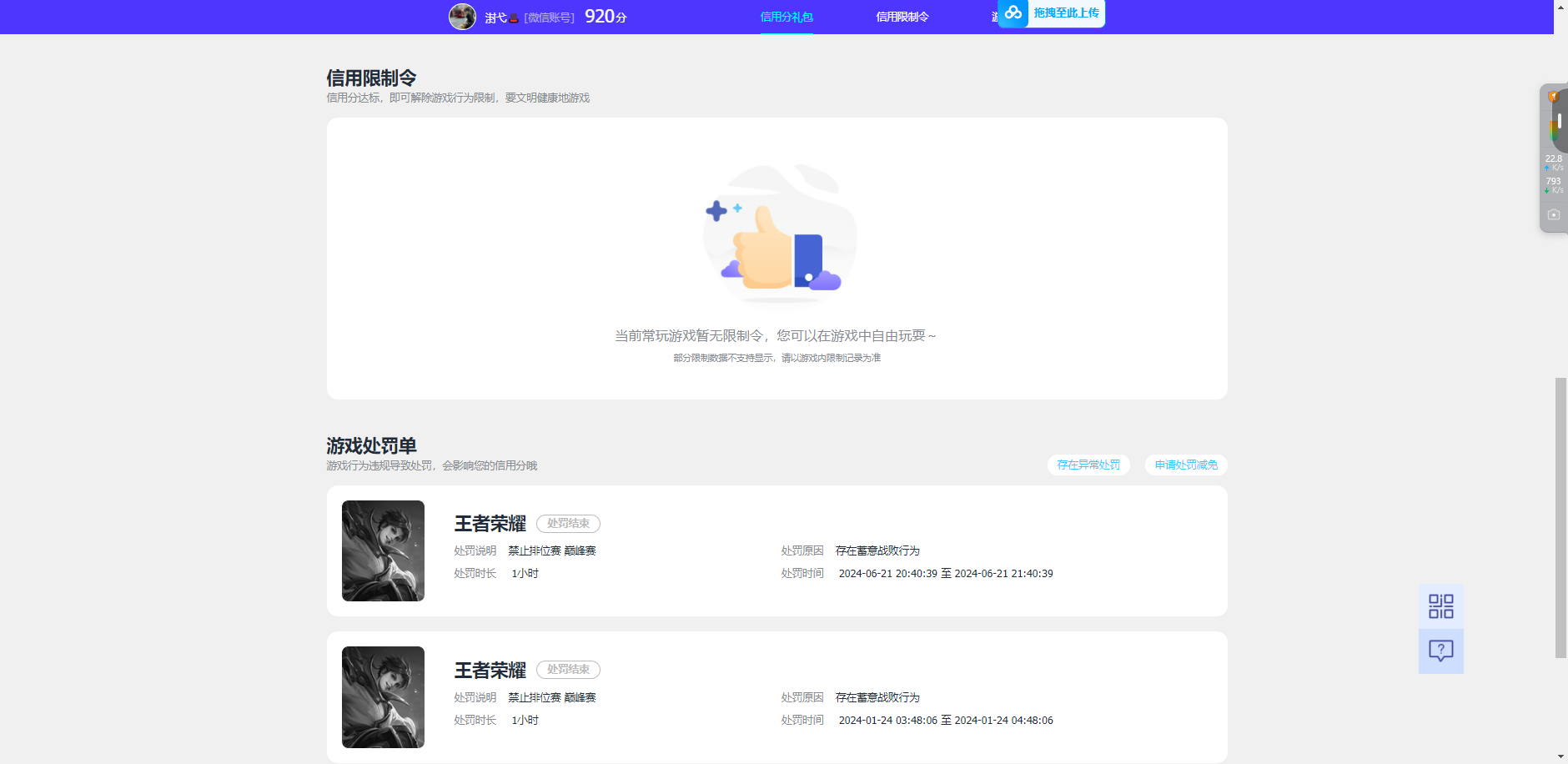The height and width of the screenshot is (764, 1568).
Task: Click the 存在异常处罚 button
Action: (x=1088, y=465)
